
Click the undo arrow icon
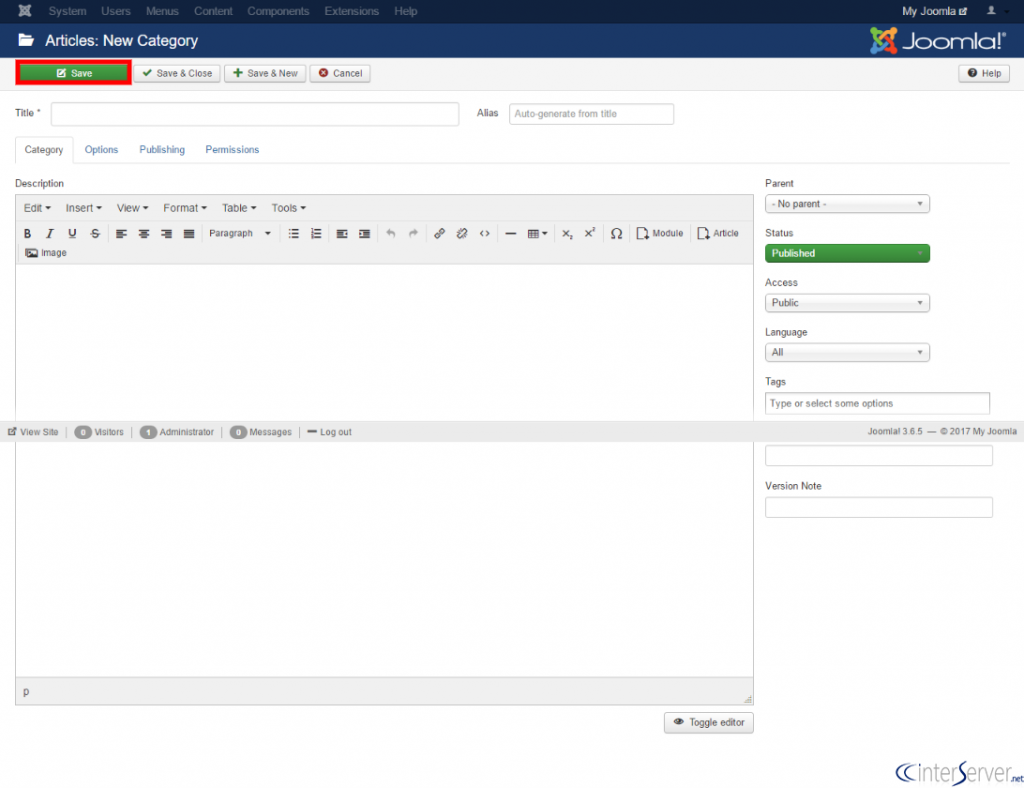(391, 233)
